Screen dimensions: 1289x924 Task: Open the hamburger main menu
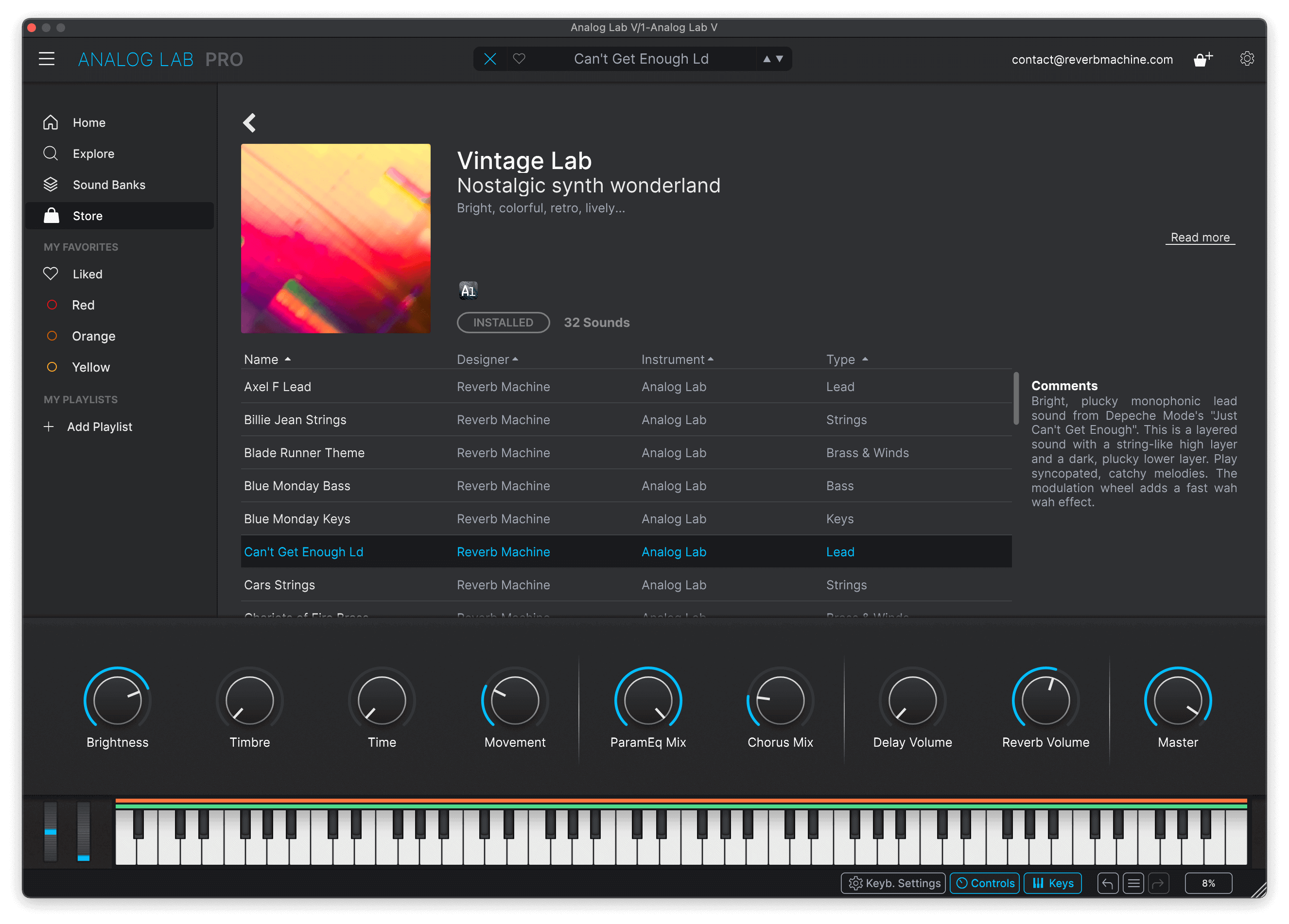coord(47,58)
